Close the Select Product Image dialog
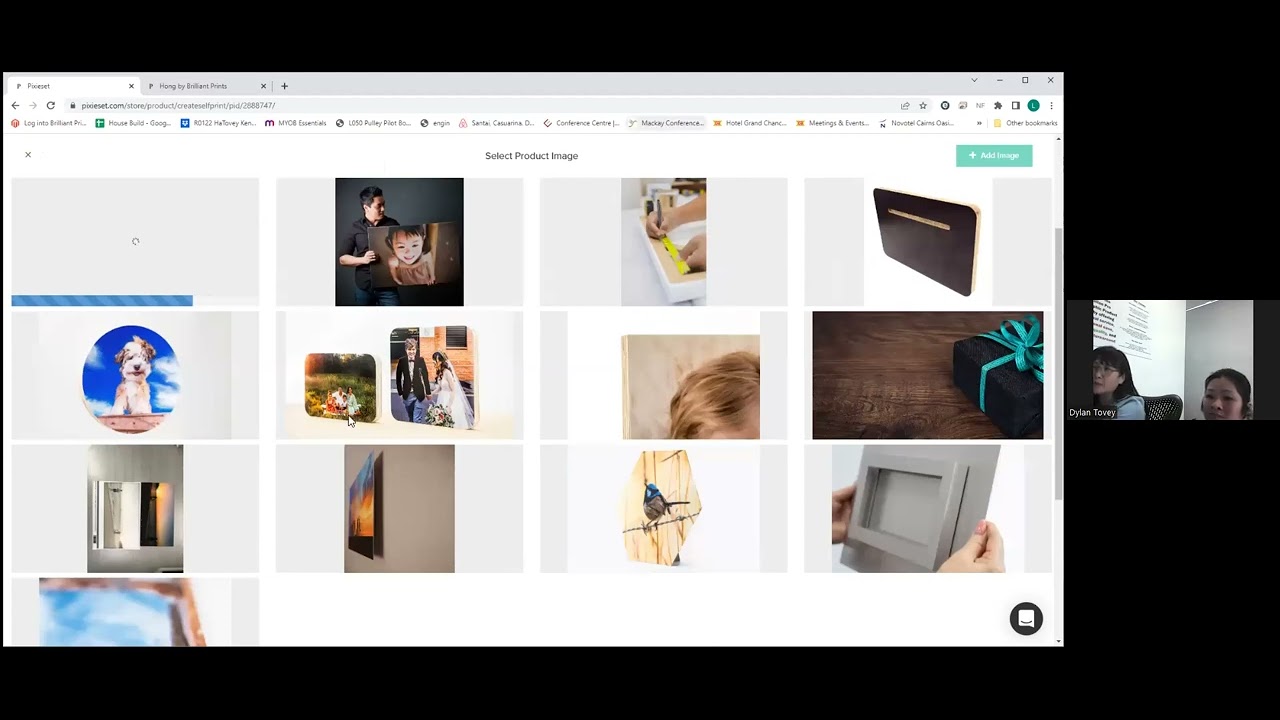The width and height of the screenshot is (1280, 720). 28,155
